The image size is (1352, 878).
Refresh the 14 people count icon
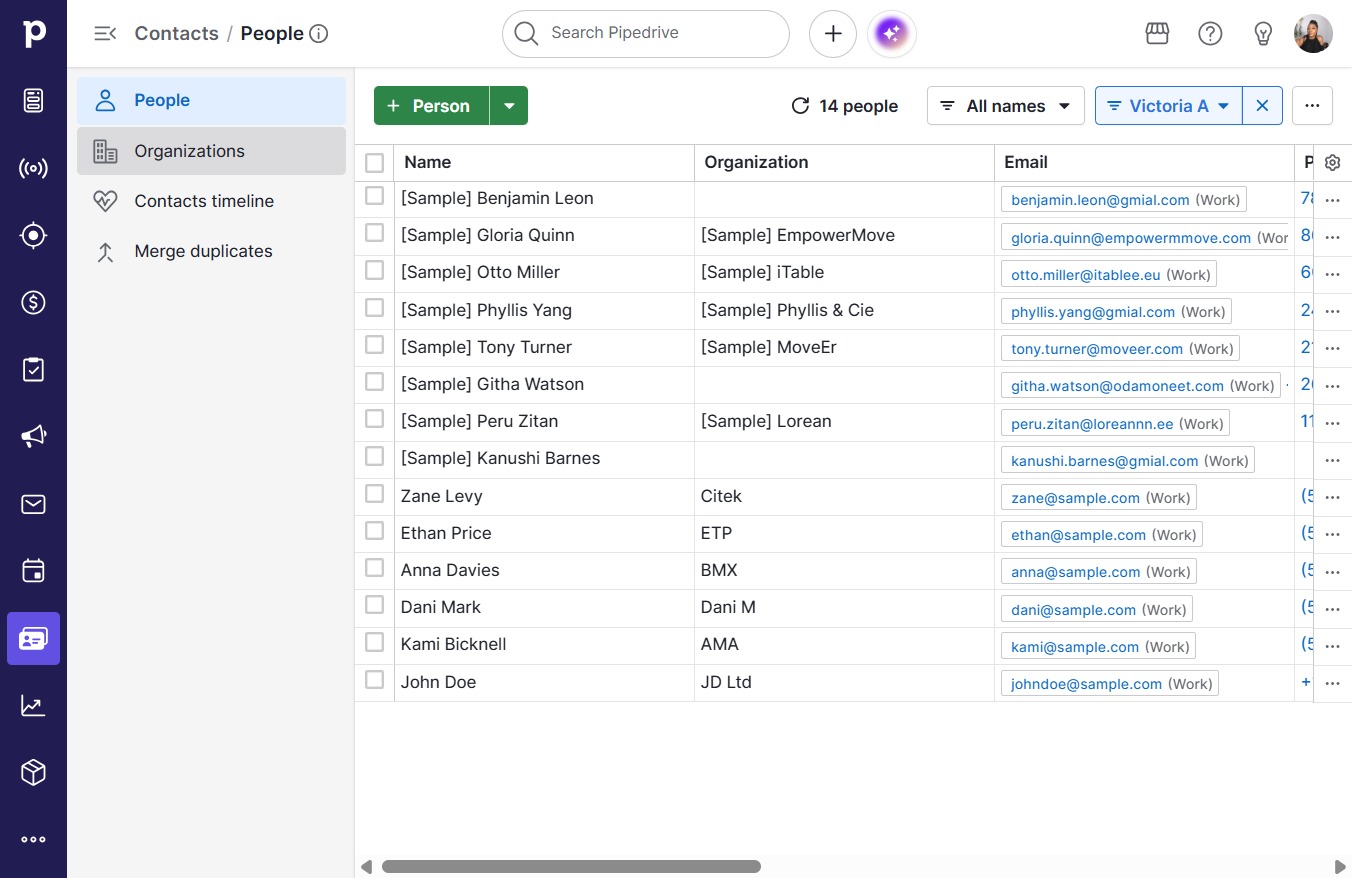(800, 106)
